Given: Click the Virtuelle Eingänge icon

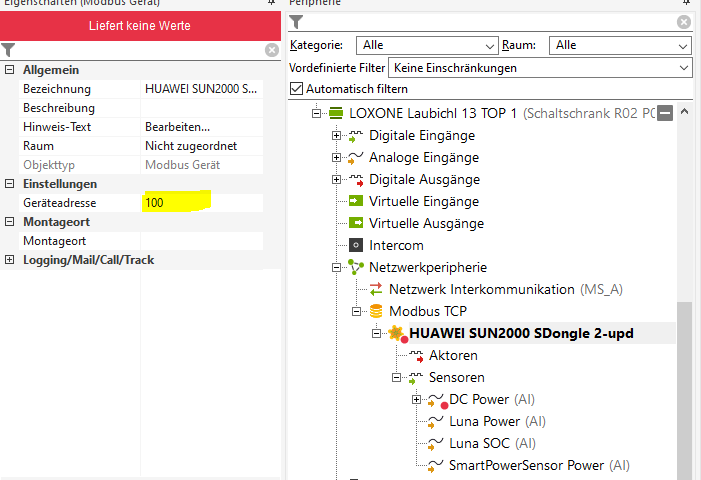Looking at the screenshot, I should coord(356,201).
